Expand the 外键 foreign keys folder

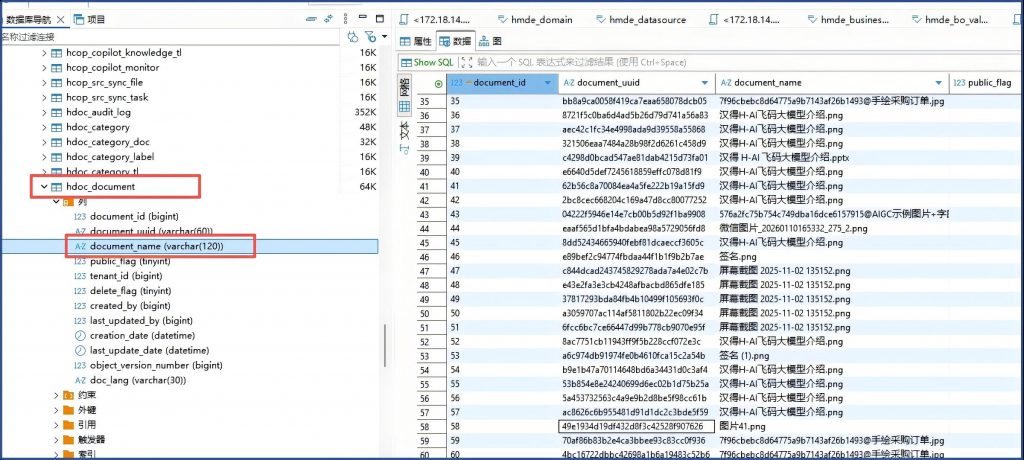pyautogui.click(x=56, y=410)
